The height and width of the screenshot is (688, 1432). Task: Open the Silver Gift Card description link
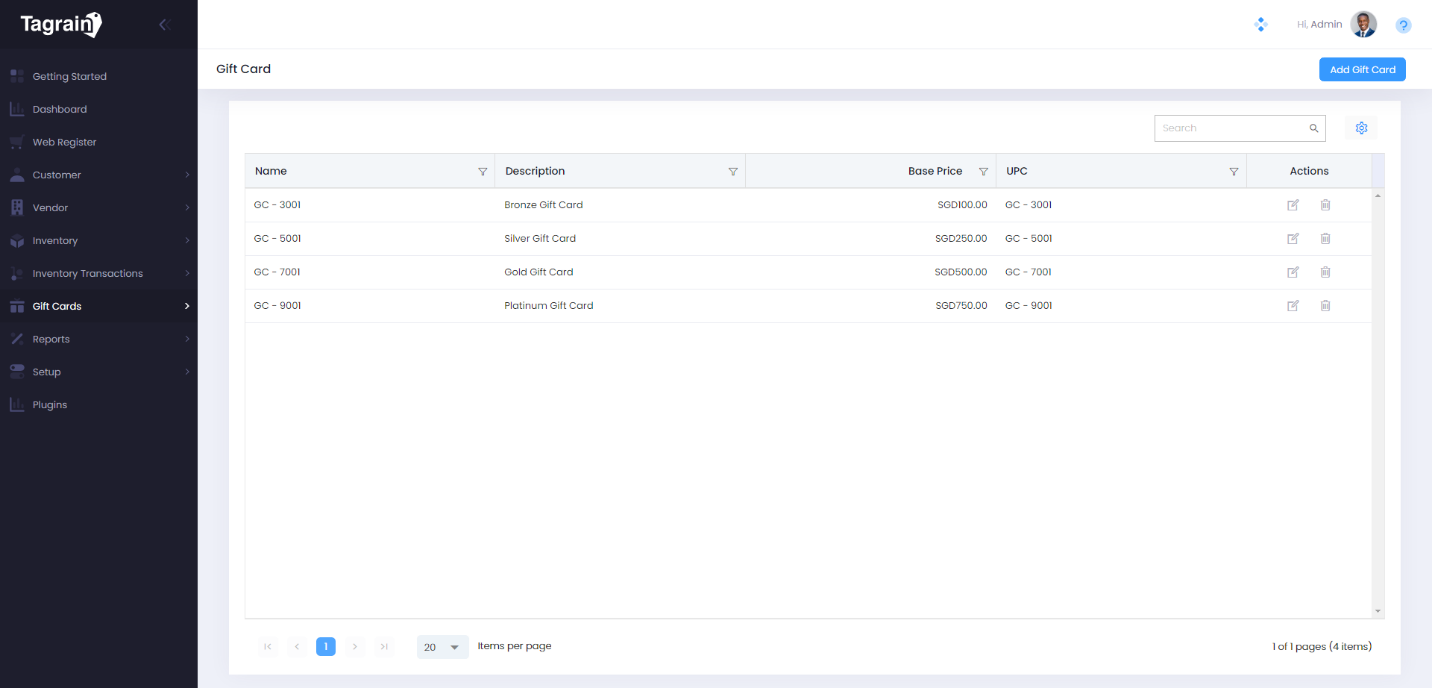(x=539, y=238)
